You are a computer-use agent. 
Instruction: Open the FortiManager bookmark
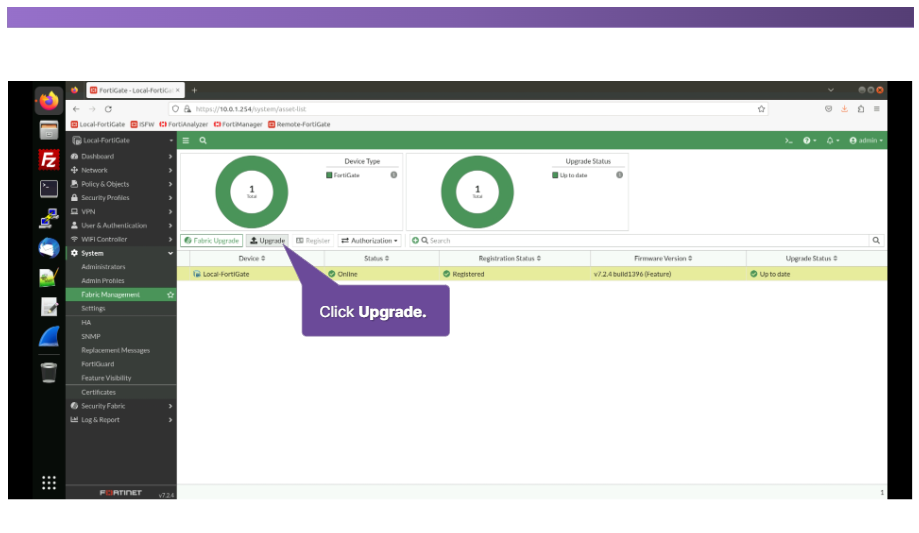(x=238, y=124)
